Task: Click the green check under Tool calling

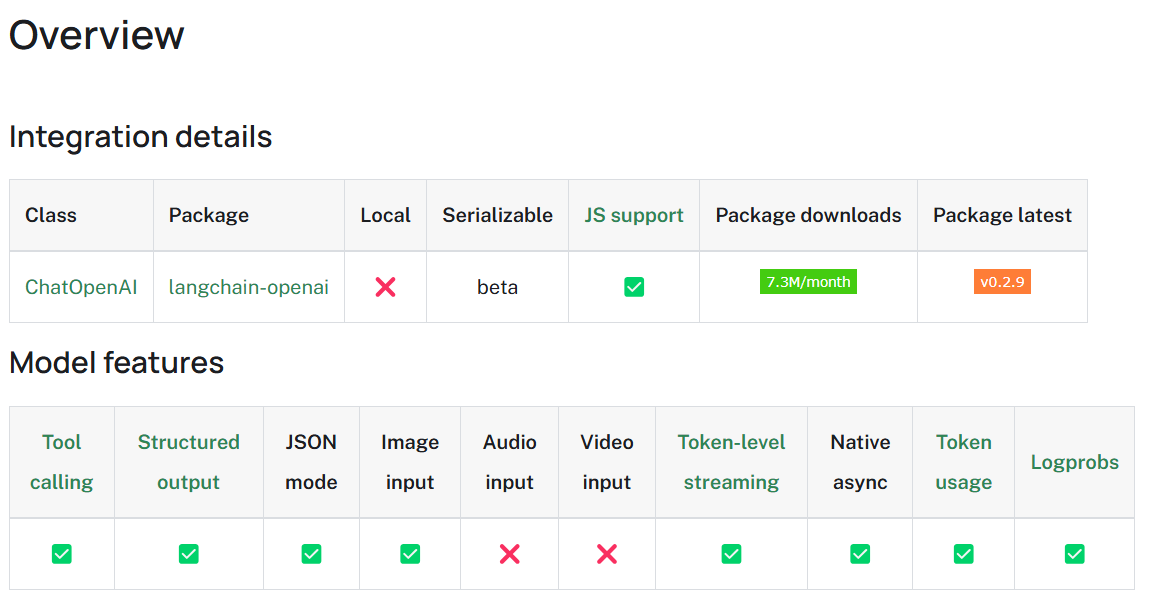Action: click(x=62, y=553)
